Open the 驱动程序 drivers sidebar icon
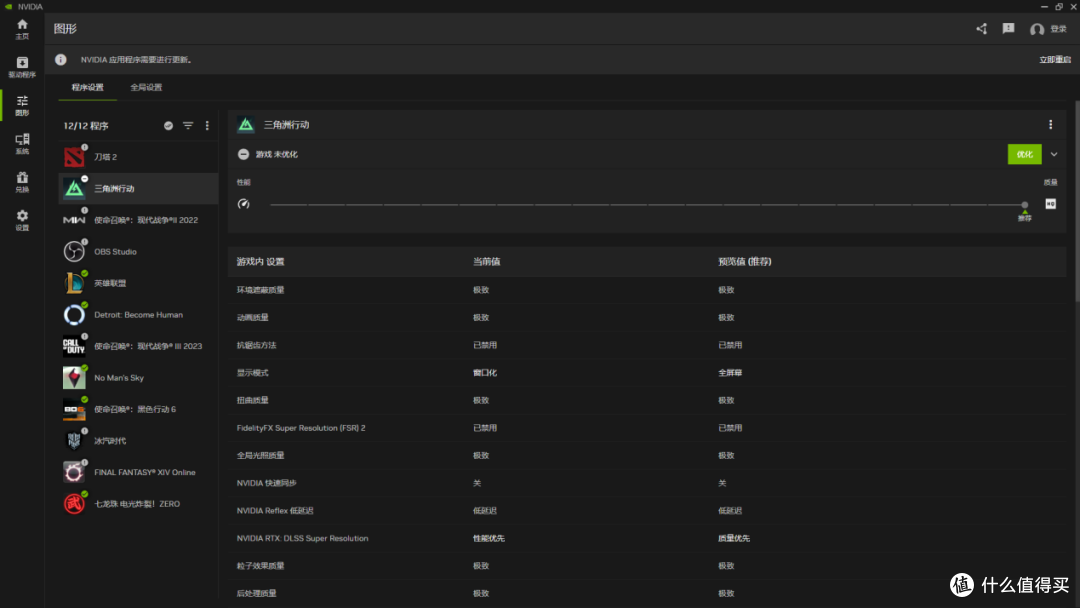The height and width of the screenshot is (608, 1080). (x=22, y=67)
